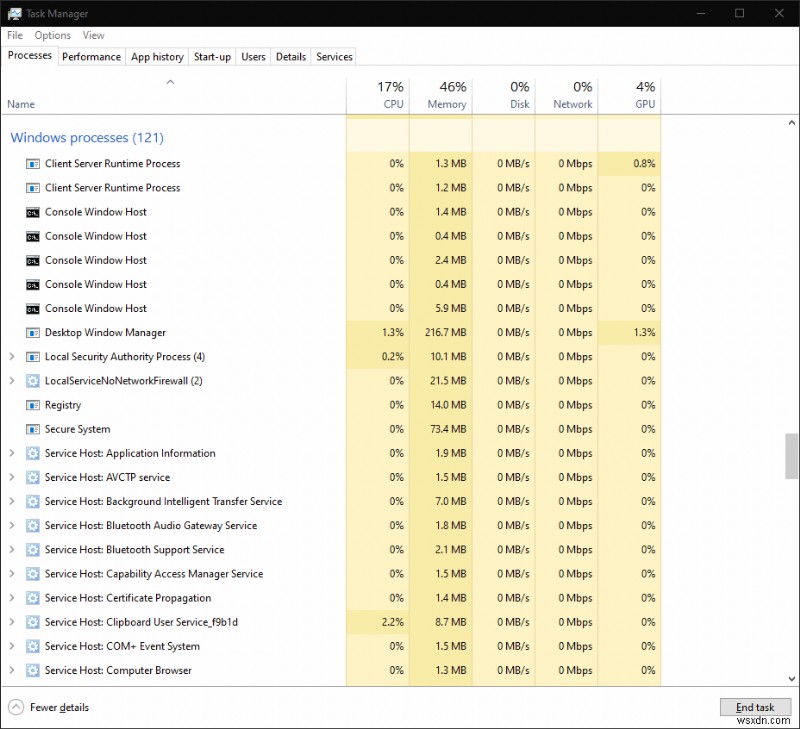Expand the Service Host: Application Information entry
This screenshot has width=800, height=729.
pyautogui.click(x=10, y=453)
